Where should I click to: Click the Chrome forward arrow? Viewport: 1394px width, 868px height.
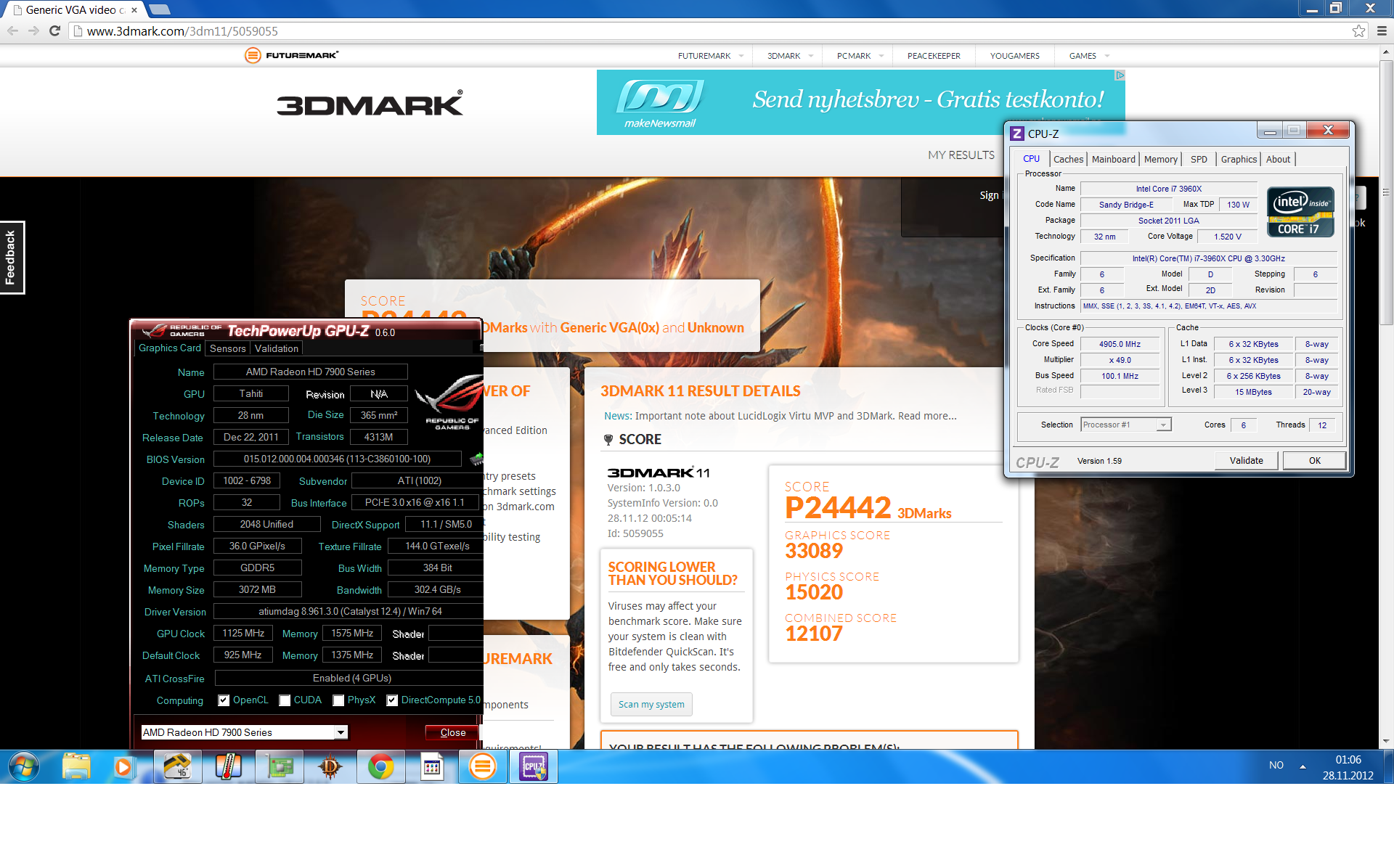click(x=33, y=30)
